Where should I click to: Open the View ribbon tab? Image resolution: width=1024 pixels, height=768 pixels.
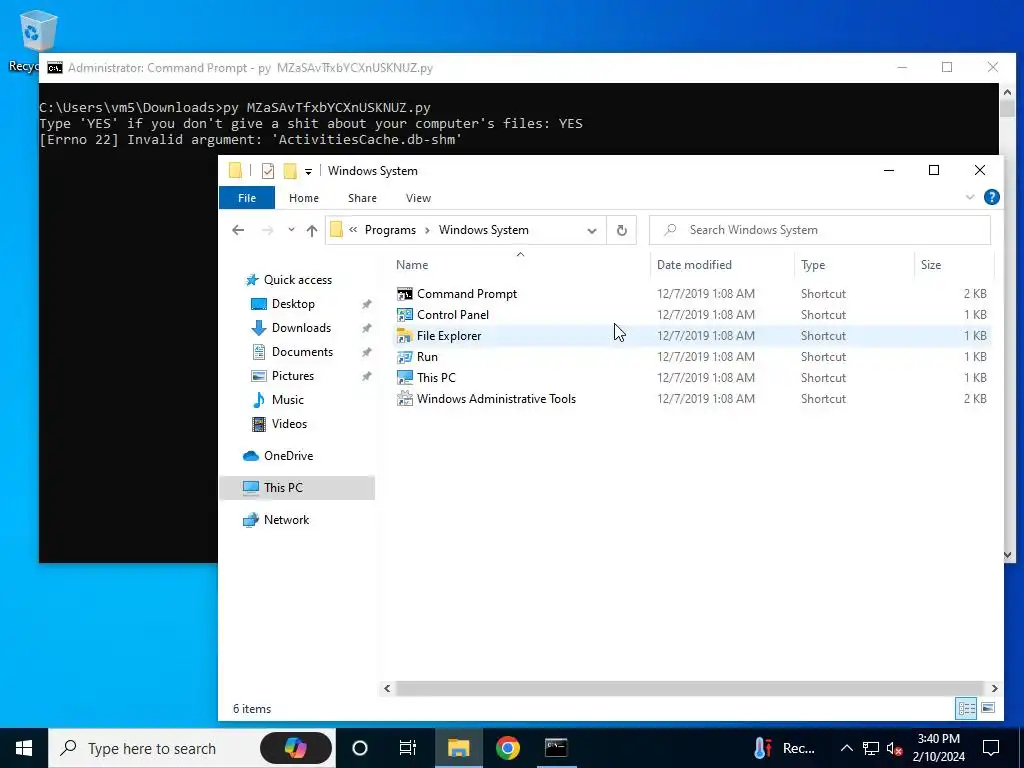(x=418, y=198)
